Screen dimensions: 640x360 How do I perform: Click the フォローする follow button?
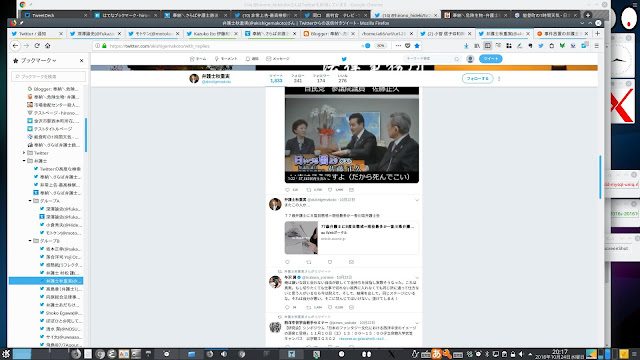pos(478,78)
